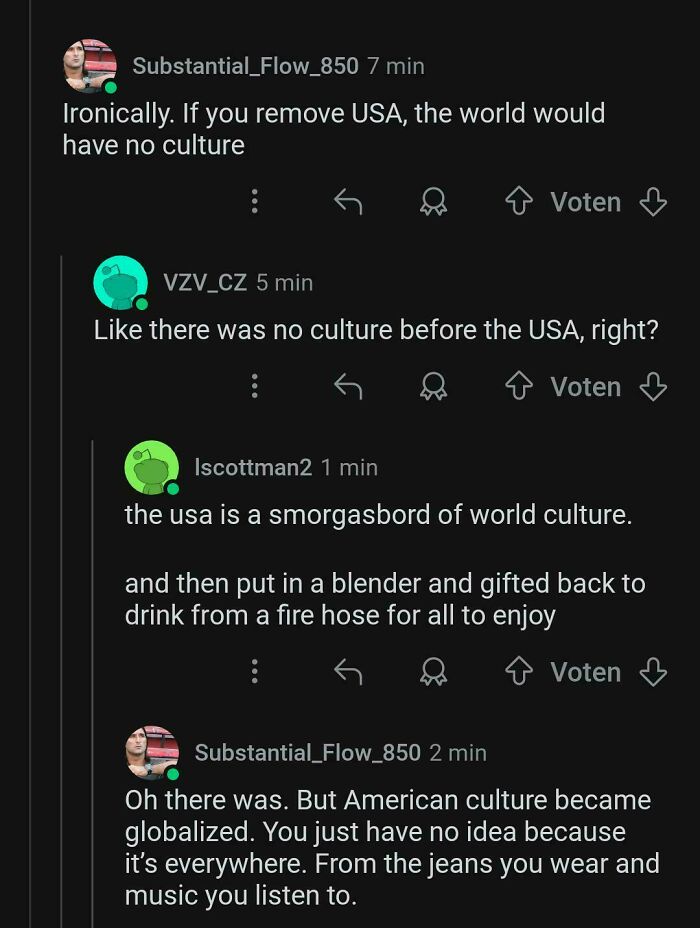The height and width of the screenshot is (928, 700).
Task: Click the award ribbon under the top comment
Action: click(x=432, y=202)
